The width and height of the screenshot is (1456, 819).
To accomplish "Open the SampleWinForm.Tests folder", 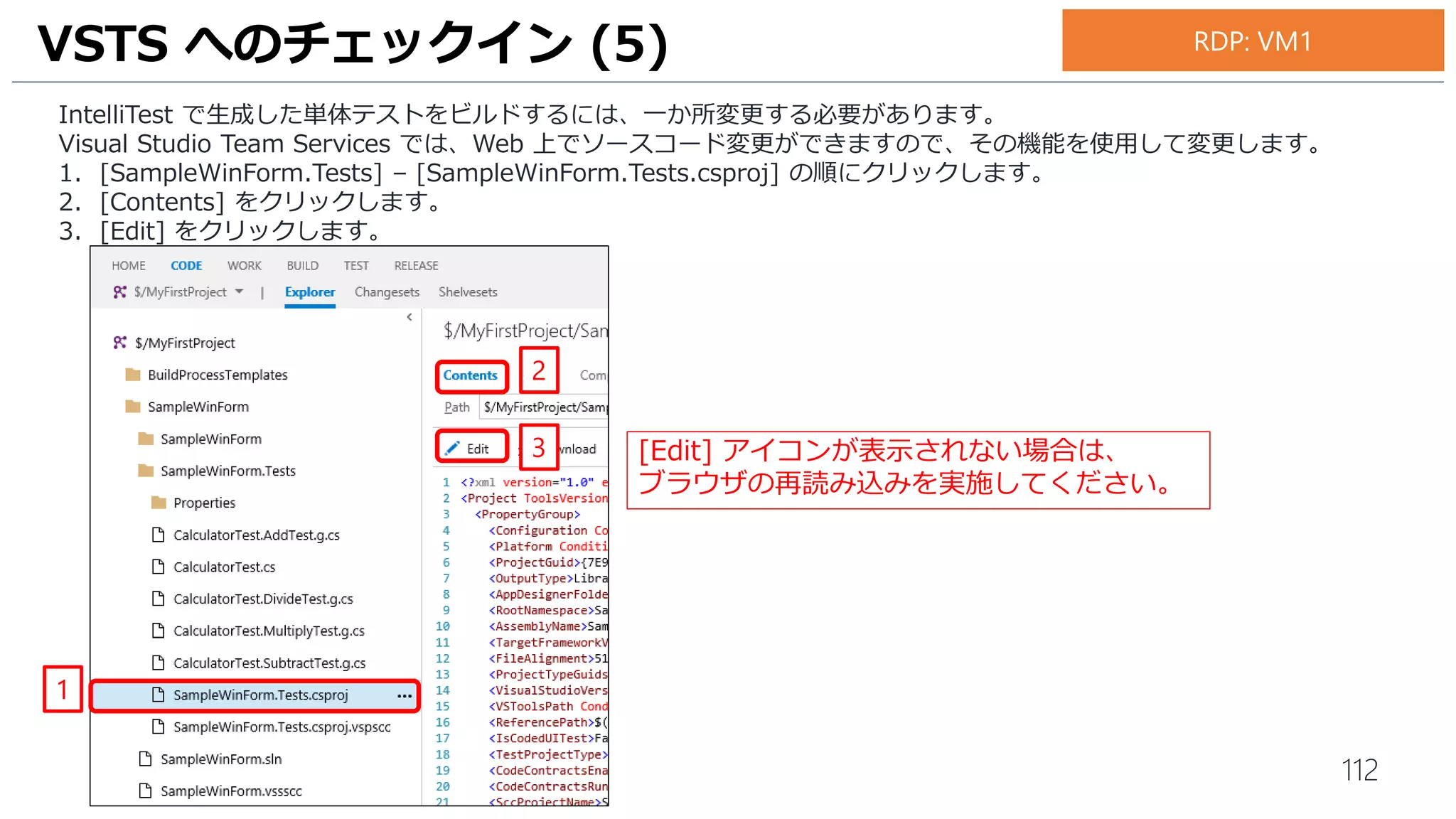I will coord(228,471).
